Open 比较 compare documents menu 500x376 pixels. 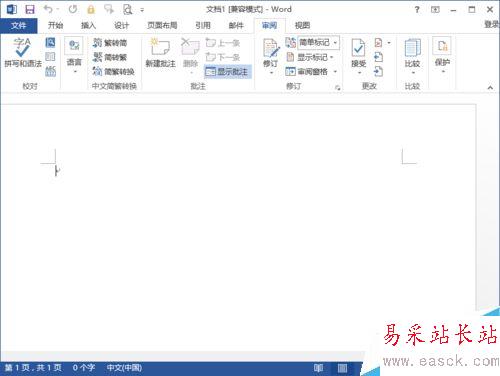(x=412, y=56)
